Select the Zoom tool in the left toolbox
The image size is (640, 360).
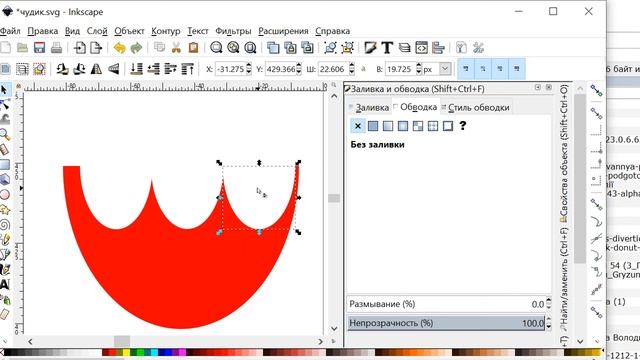coord(4,134)
